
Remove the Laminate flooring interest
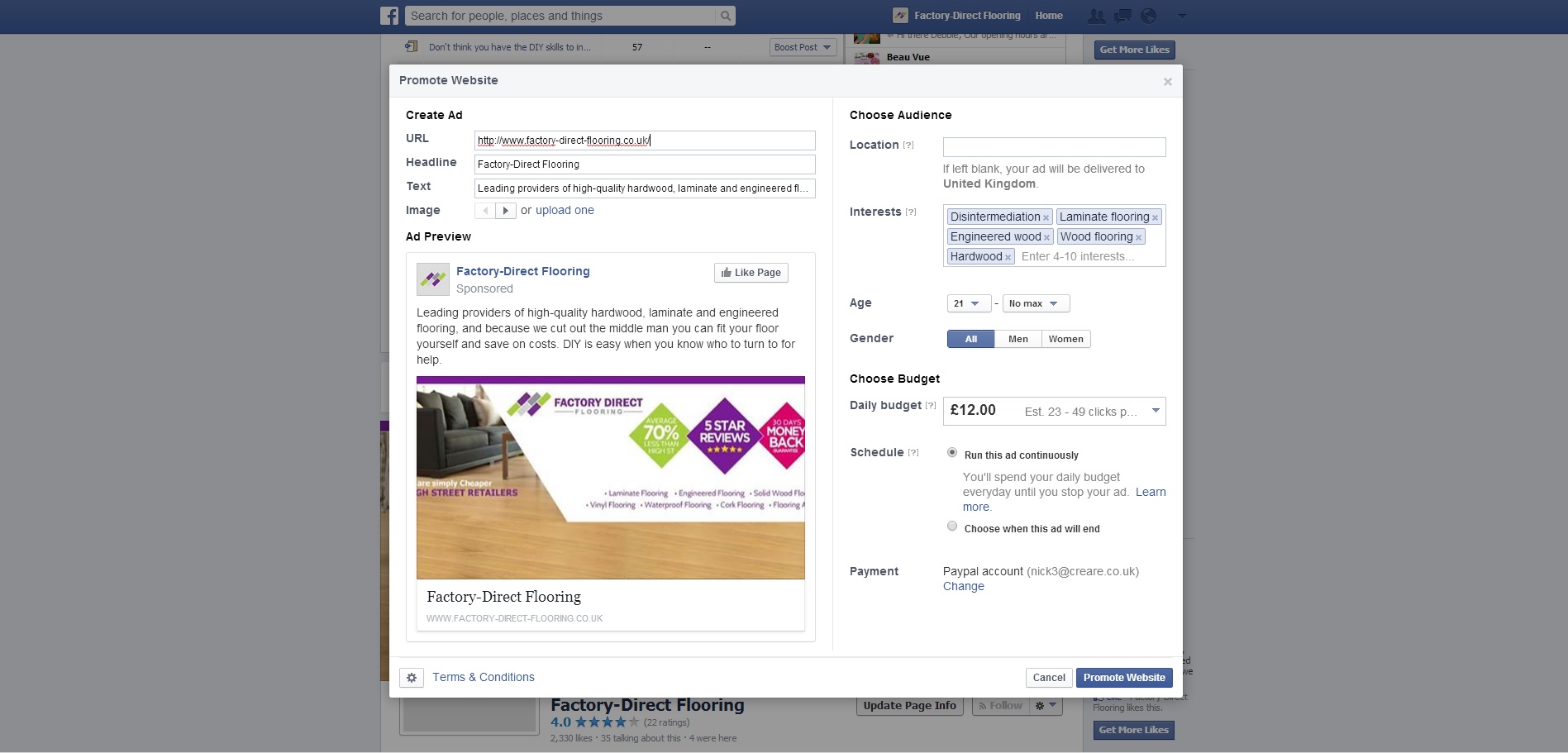(x=1155, y=217)
